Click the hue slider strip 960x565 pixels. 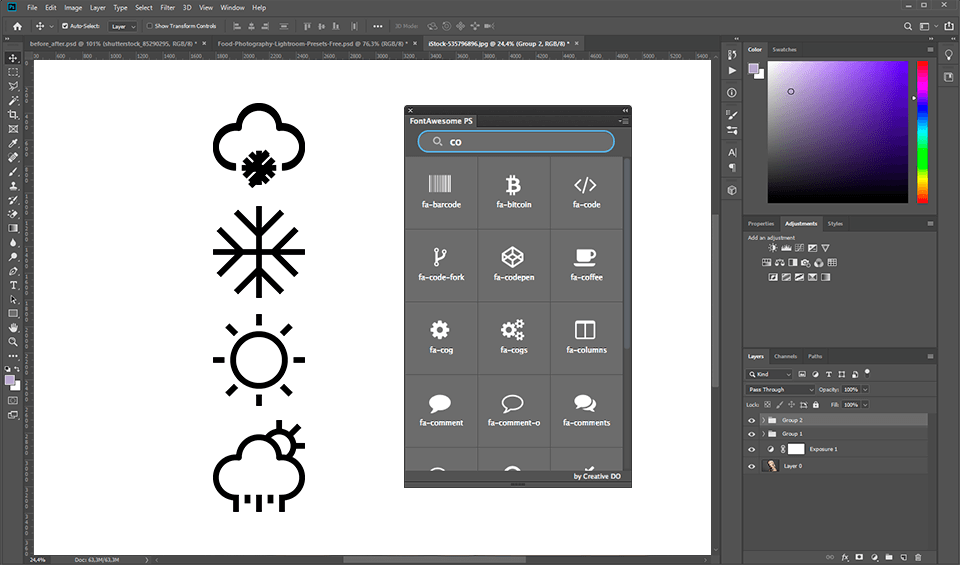922,132
